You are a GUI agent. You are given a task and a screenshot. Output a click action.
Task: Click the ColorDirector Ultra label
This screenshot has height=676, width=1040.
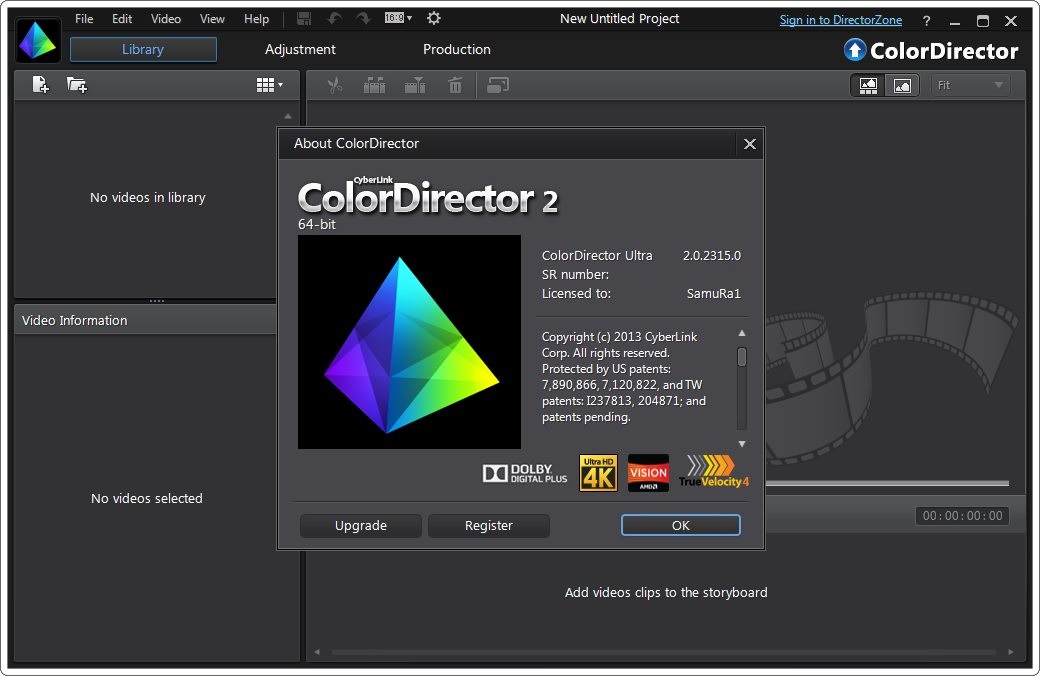(597, 255)
